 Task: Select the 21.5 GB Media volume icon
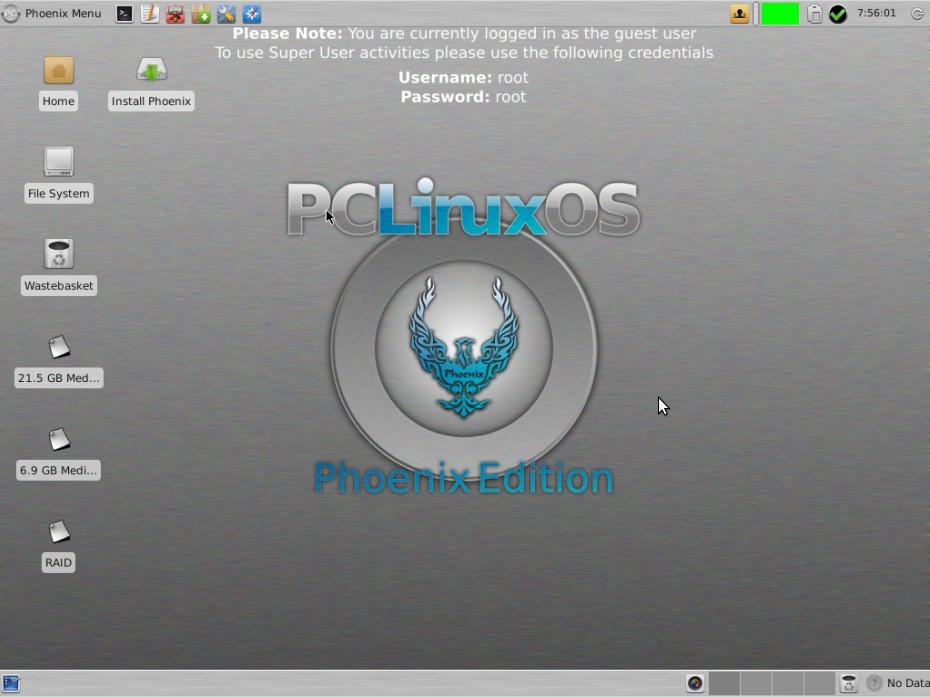point(58,361)
